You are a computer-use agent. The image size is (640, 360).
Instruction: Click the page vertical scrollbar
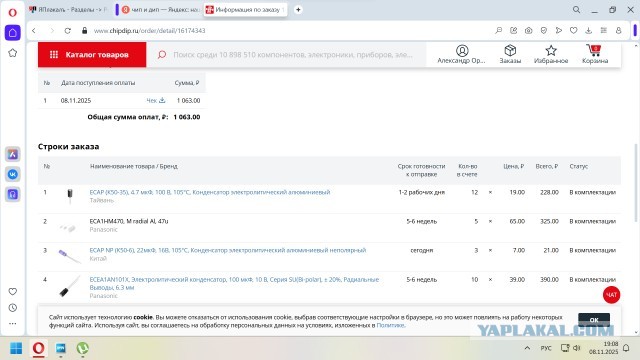(x=636, y=183)
